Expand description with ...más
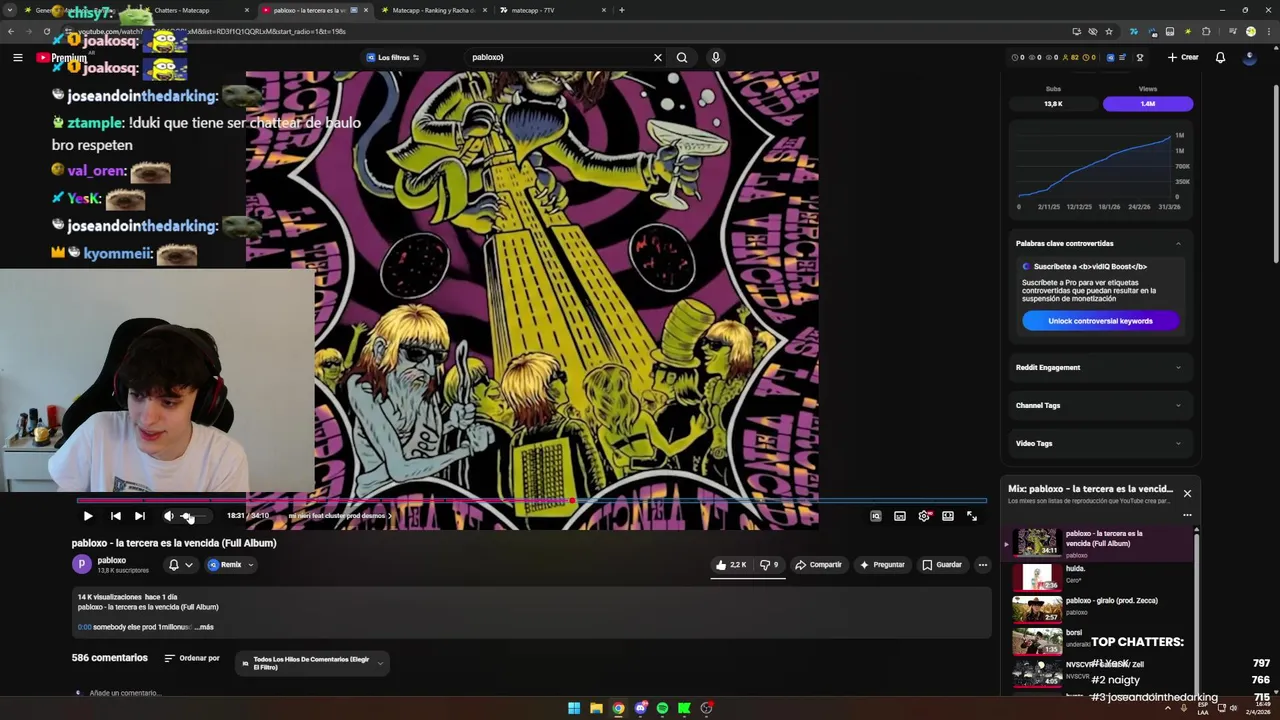The image size is (1280, 720). point(204,627)
